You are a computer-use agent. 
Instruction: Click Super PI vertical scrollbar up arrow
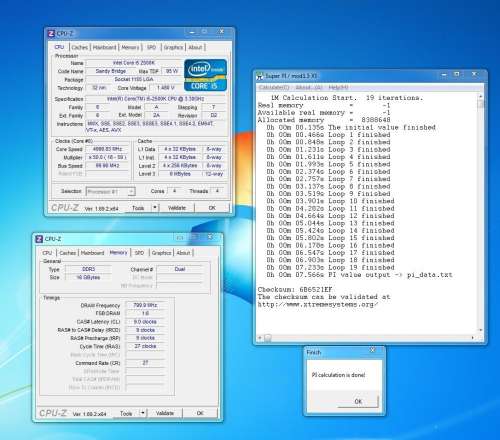480,97
